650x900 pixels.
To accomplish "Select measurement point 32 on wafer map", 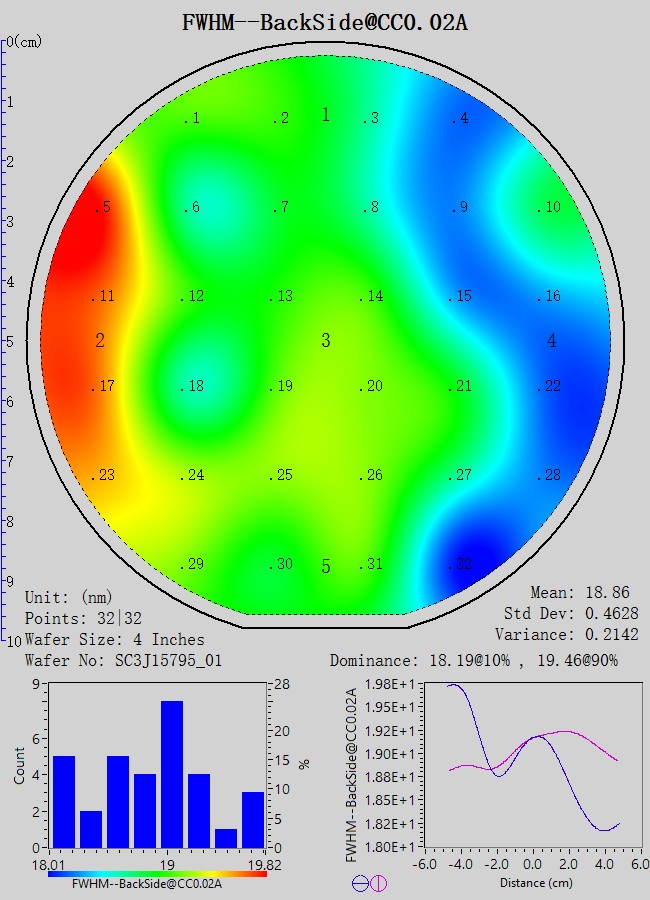I will click(460, 565).
